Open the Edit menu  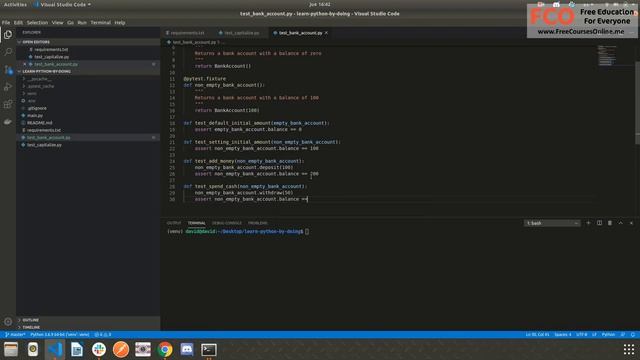click(18, 22)
